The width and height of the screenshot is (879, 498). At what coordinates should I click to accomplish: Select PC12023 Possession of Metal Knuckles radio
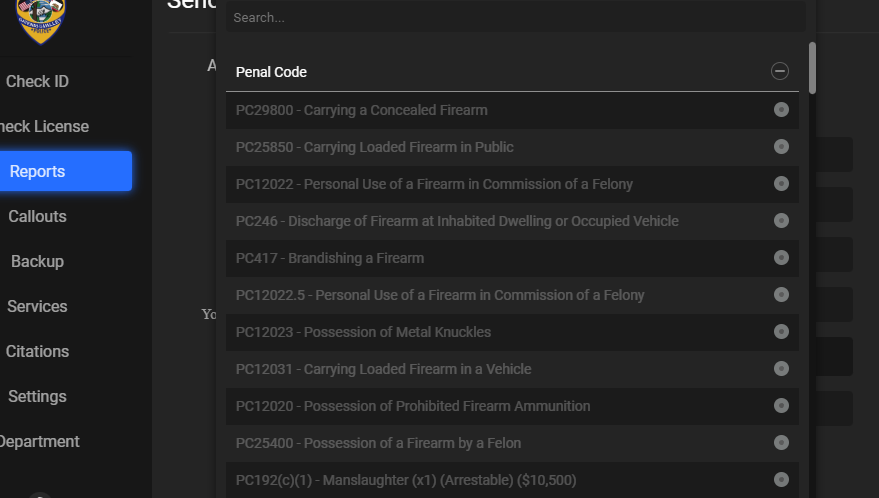(x=781, y=332)
